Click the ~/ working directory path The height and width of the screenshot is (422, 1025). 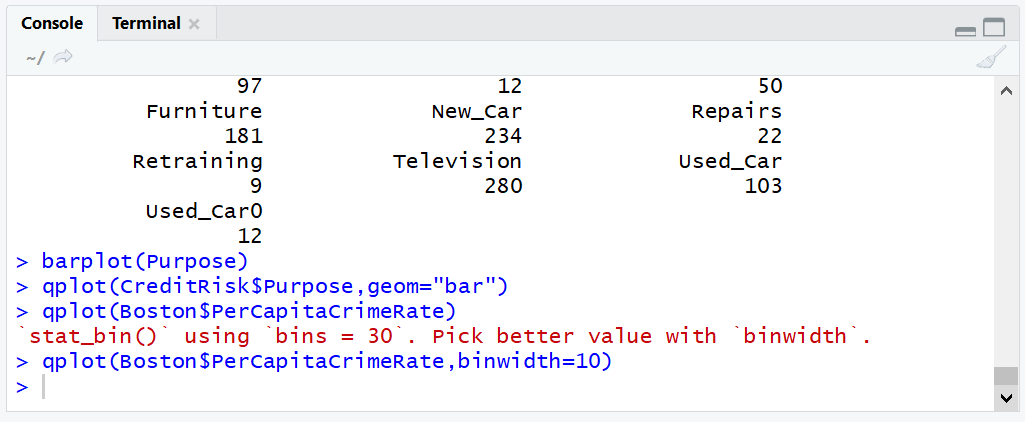[x=35, y=58]
